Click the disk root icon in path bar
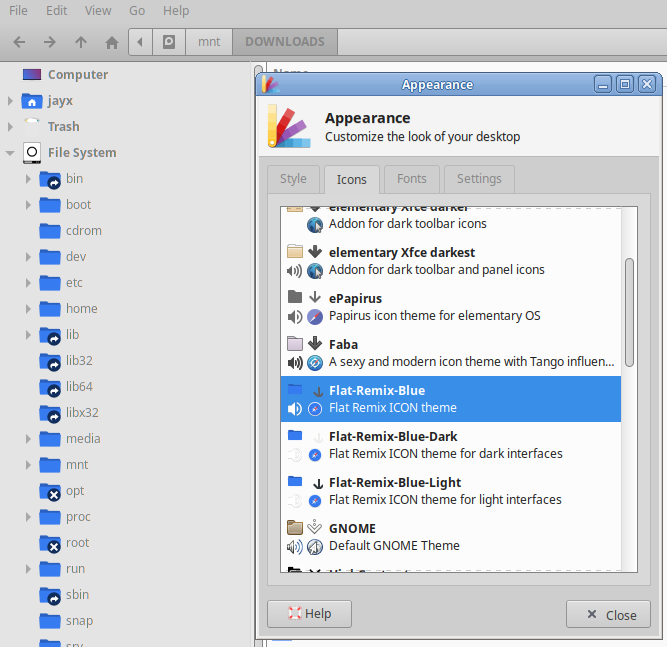Viewport: 667px width, 647px height. pyautogui.click(x=169, y=42)
